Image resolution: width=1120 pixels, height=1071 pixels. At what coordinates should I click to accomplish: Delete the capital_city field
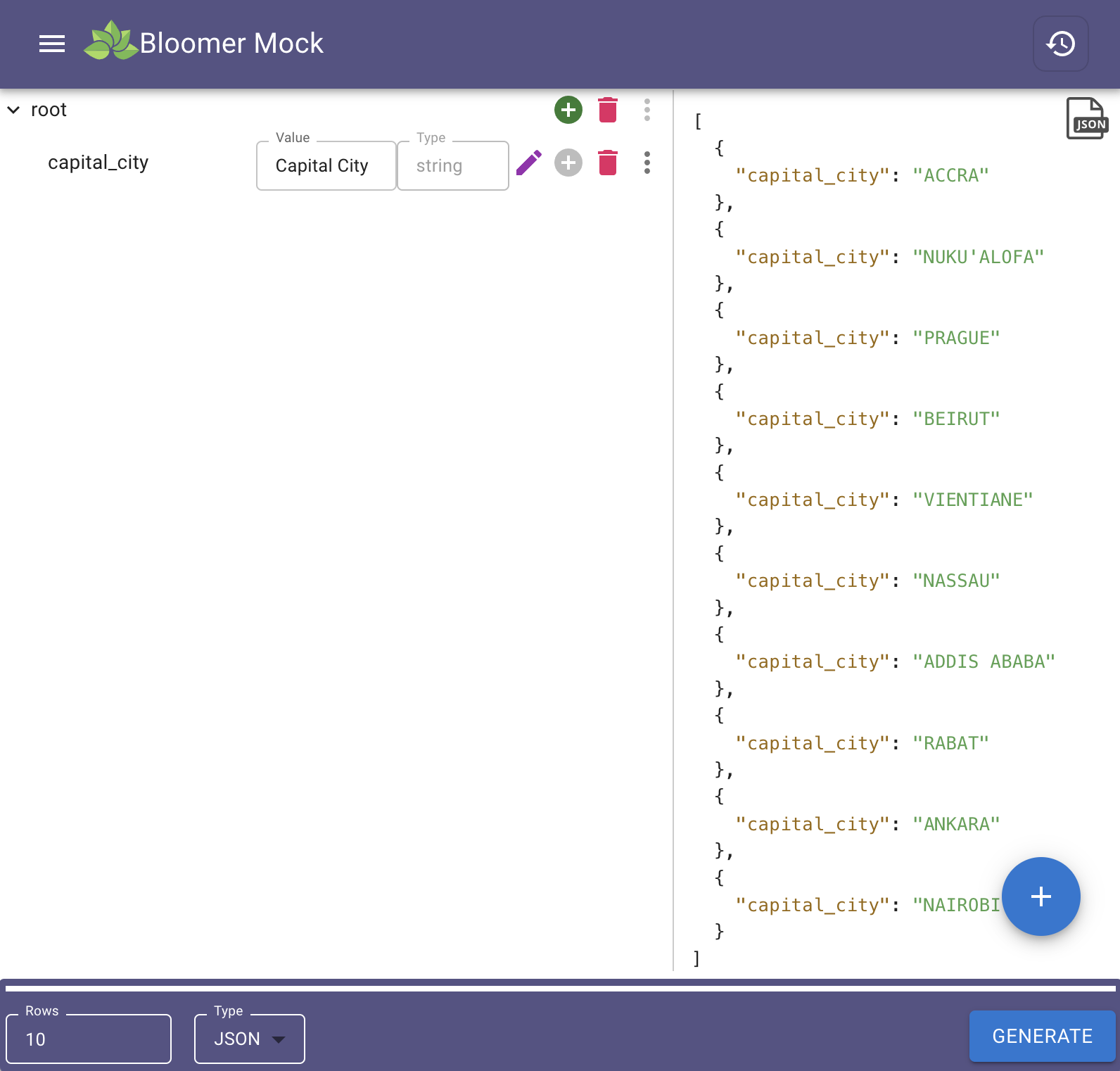(608, 163)
